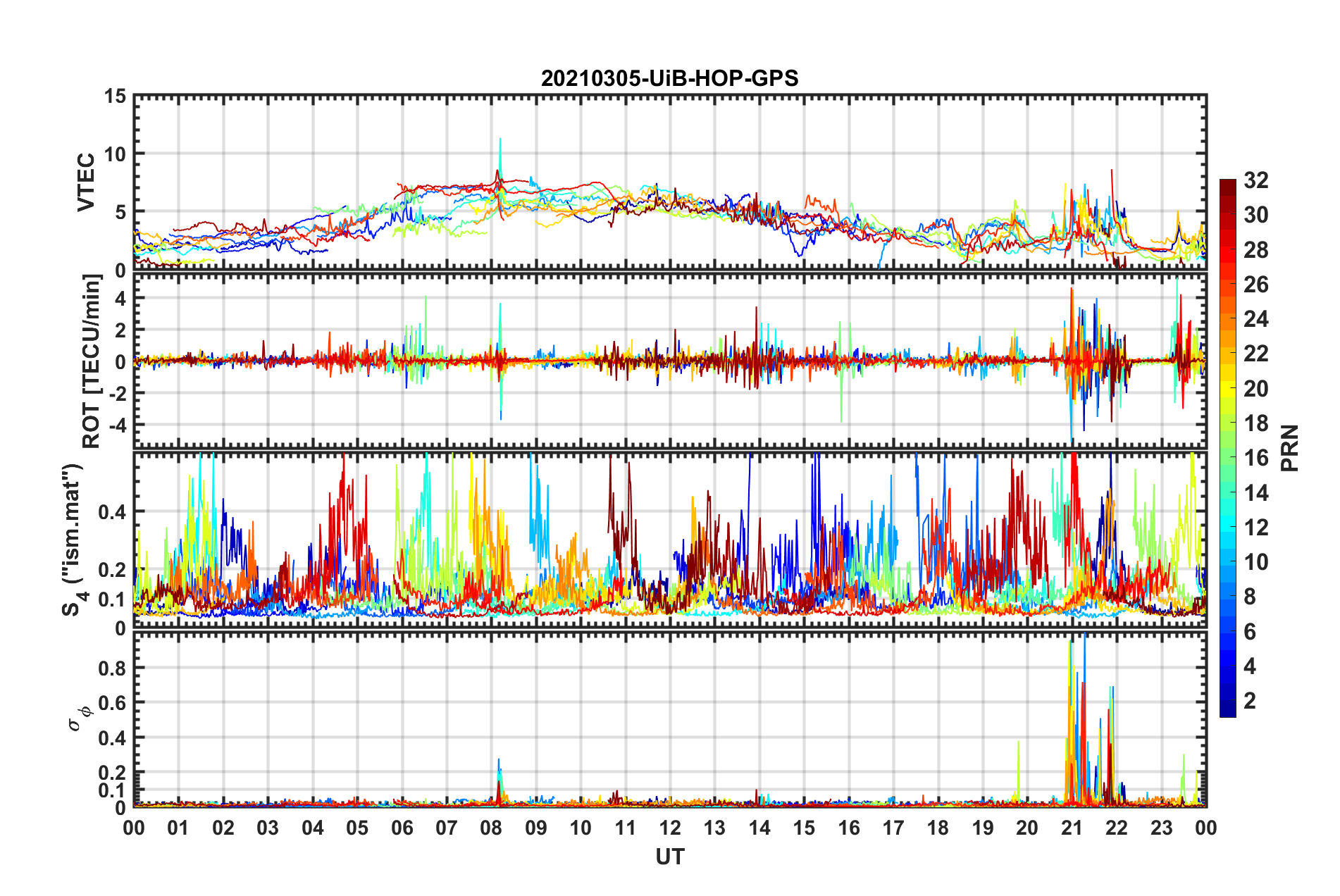1340x896 pixels.
Task: Click colorbar at orange PRN 24 level
Action: coord(1228,318)
